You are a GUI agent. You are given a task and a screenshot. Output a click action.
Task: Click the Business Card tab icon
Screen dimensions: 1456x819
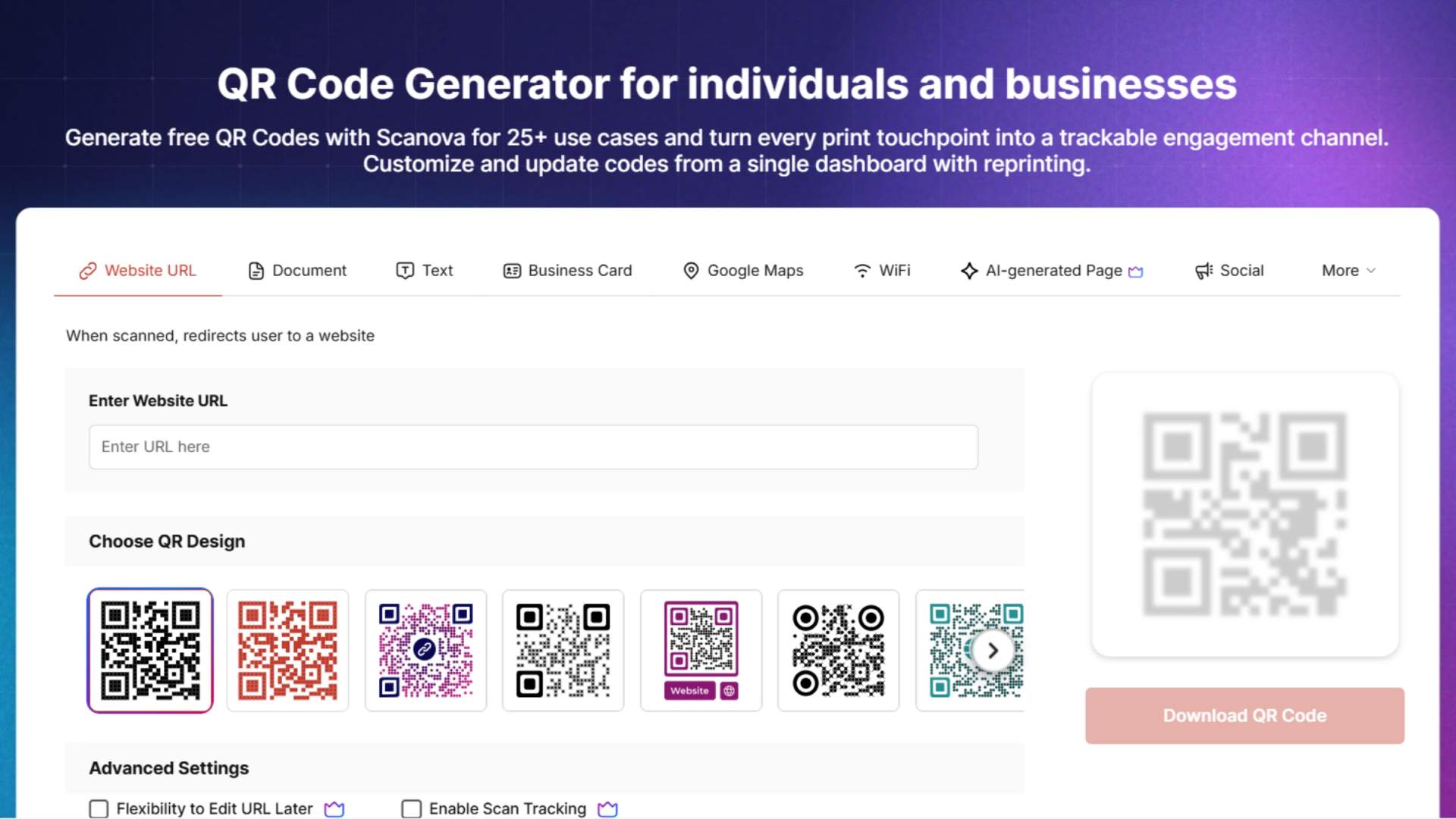click(512, 271)
